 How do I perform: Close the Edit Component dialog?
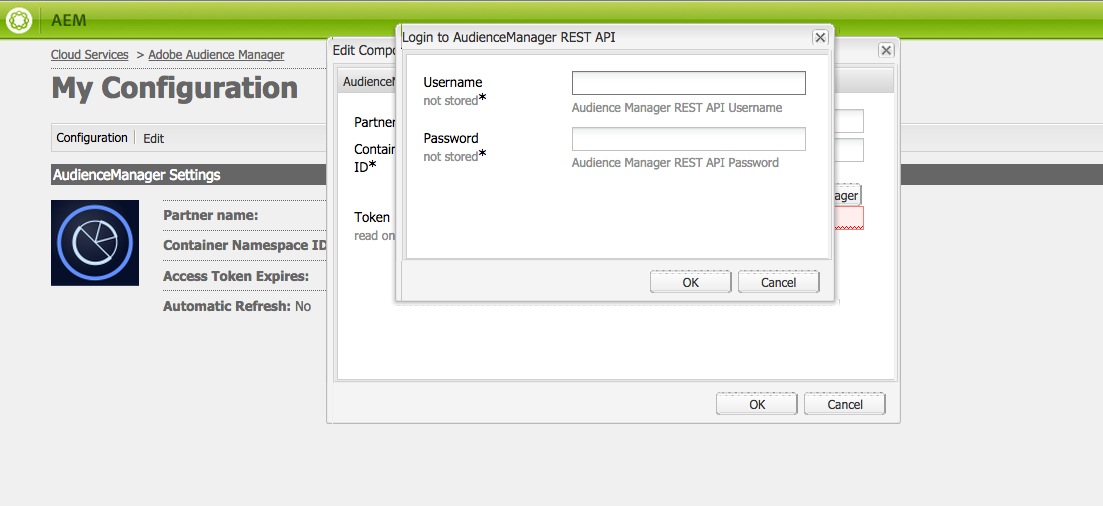tap(886, 51)
